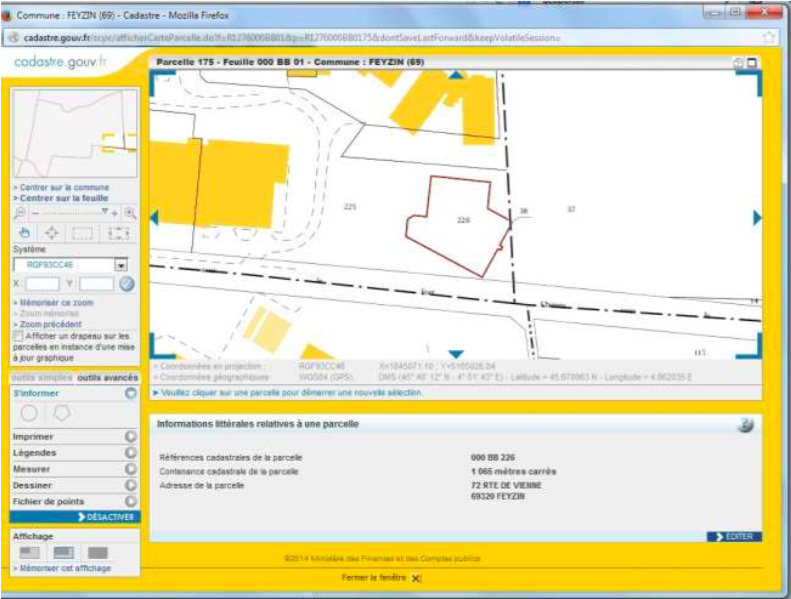Select the rectangle zoom tool
This screenshot has width=791, height=599.
[83, 233]
